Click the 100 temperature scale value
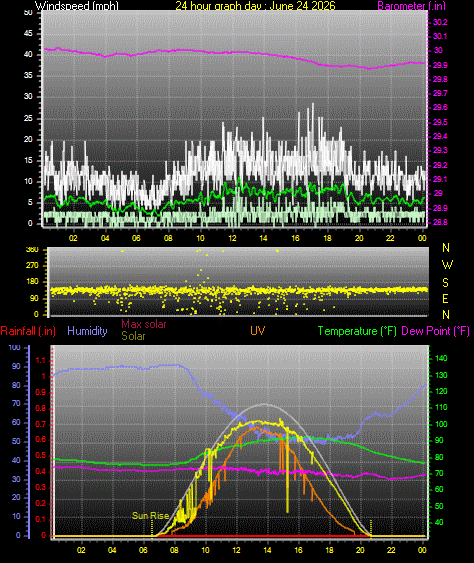Viewport: 474px width, 563px height. tap(441, 424)
